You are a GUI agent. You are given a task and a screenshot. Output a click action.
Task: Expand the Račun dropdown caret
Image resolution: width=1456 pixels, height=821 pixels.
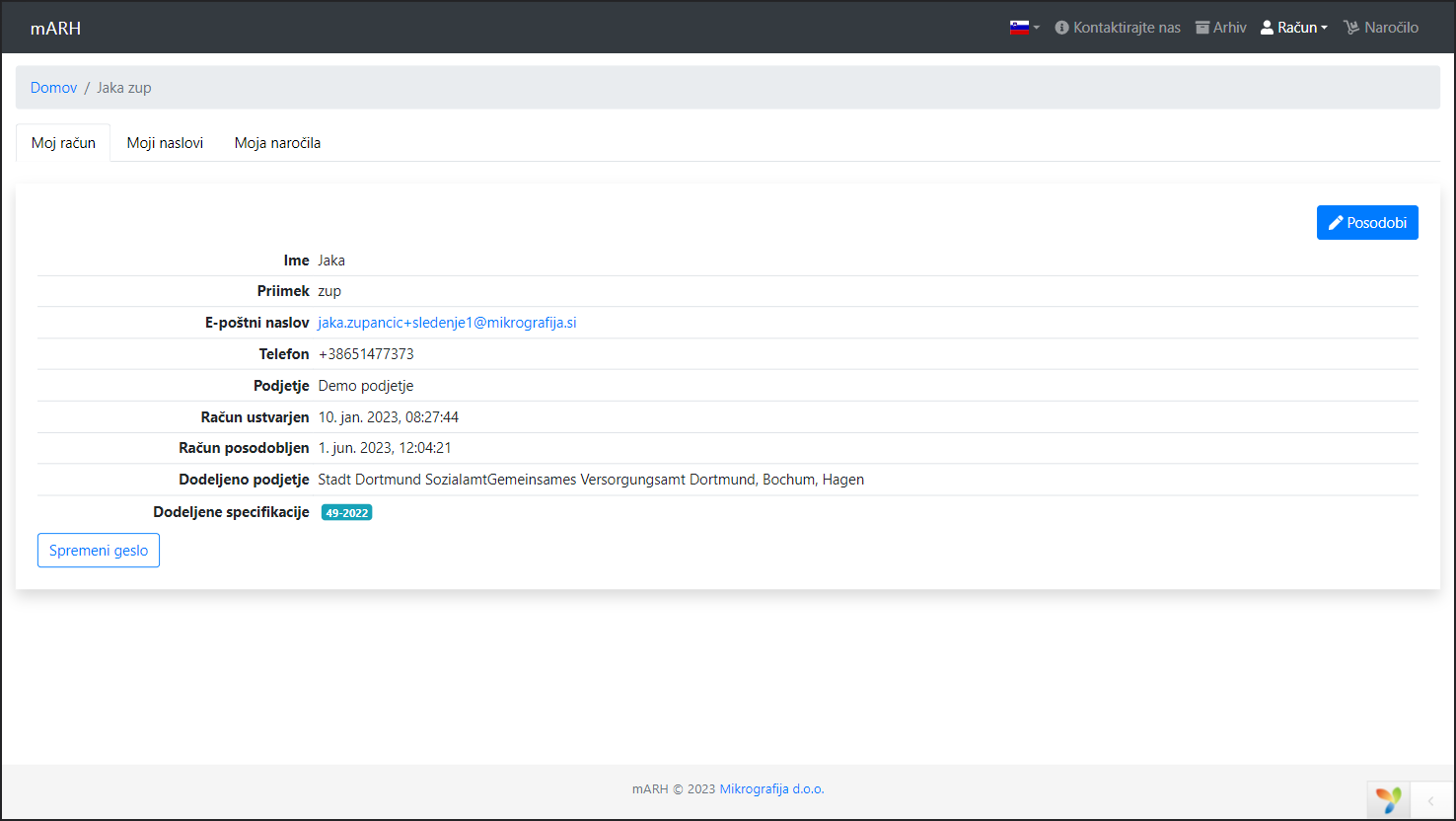pos(1325,29)
